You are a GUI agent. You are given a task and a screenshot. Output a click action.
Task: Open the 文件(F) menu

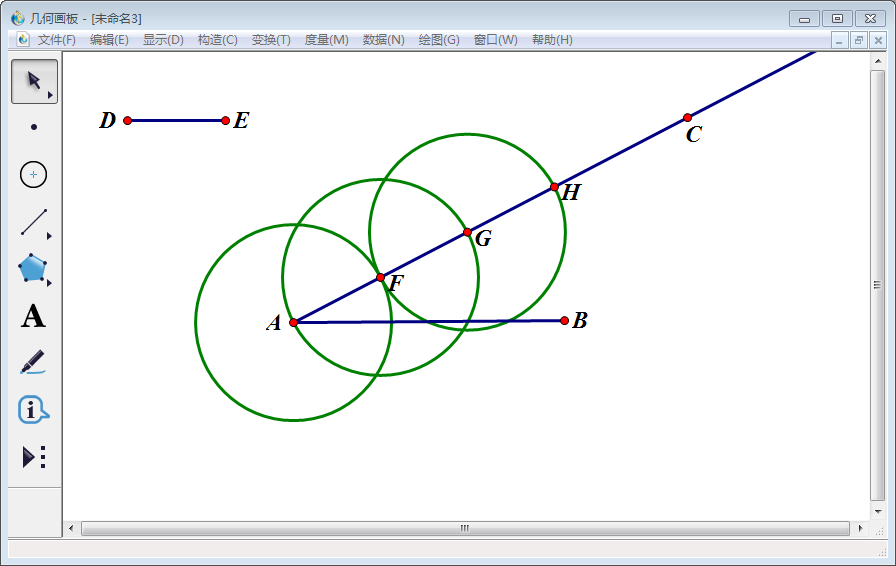57,40
